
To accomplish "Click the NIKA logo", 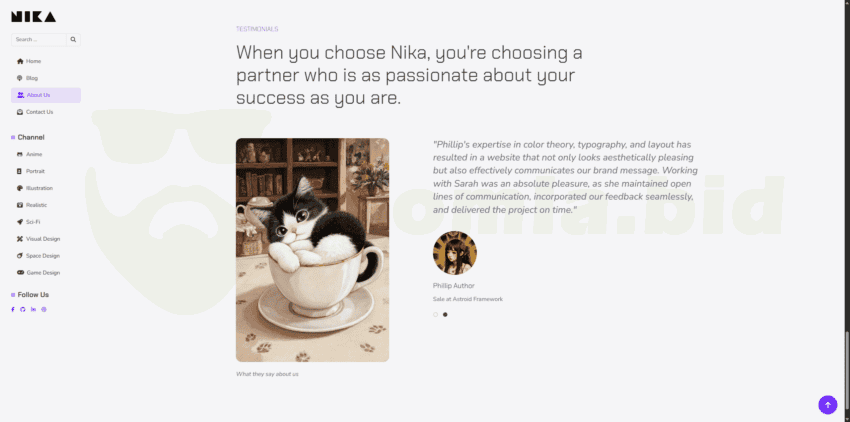I will click(34, 17).
